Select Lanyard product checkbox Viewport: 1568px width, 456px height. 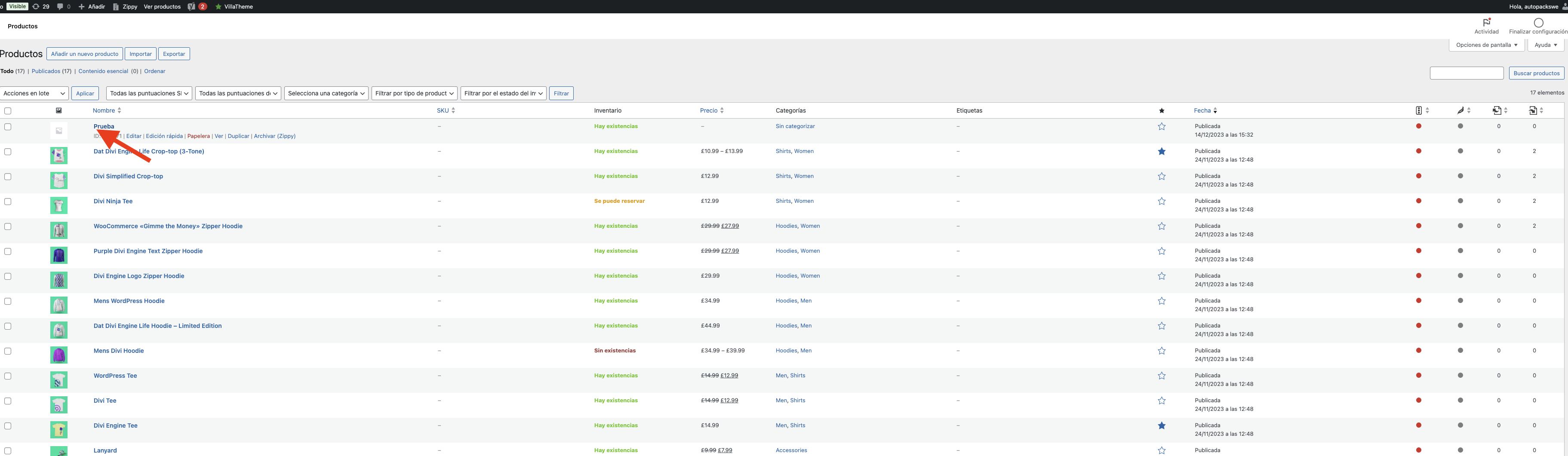pos(8,450)
